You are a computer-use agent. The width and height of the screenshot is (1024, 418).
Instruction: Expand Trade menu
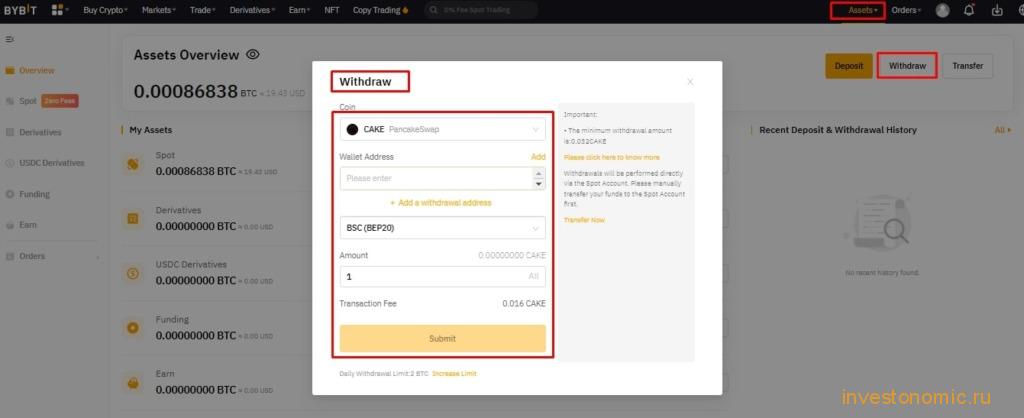tap(202, 10)
